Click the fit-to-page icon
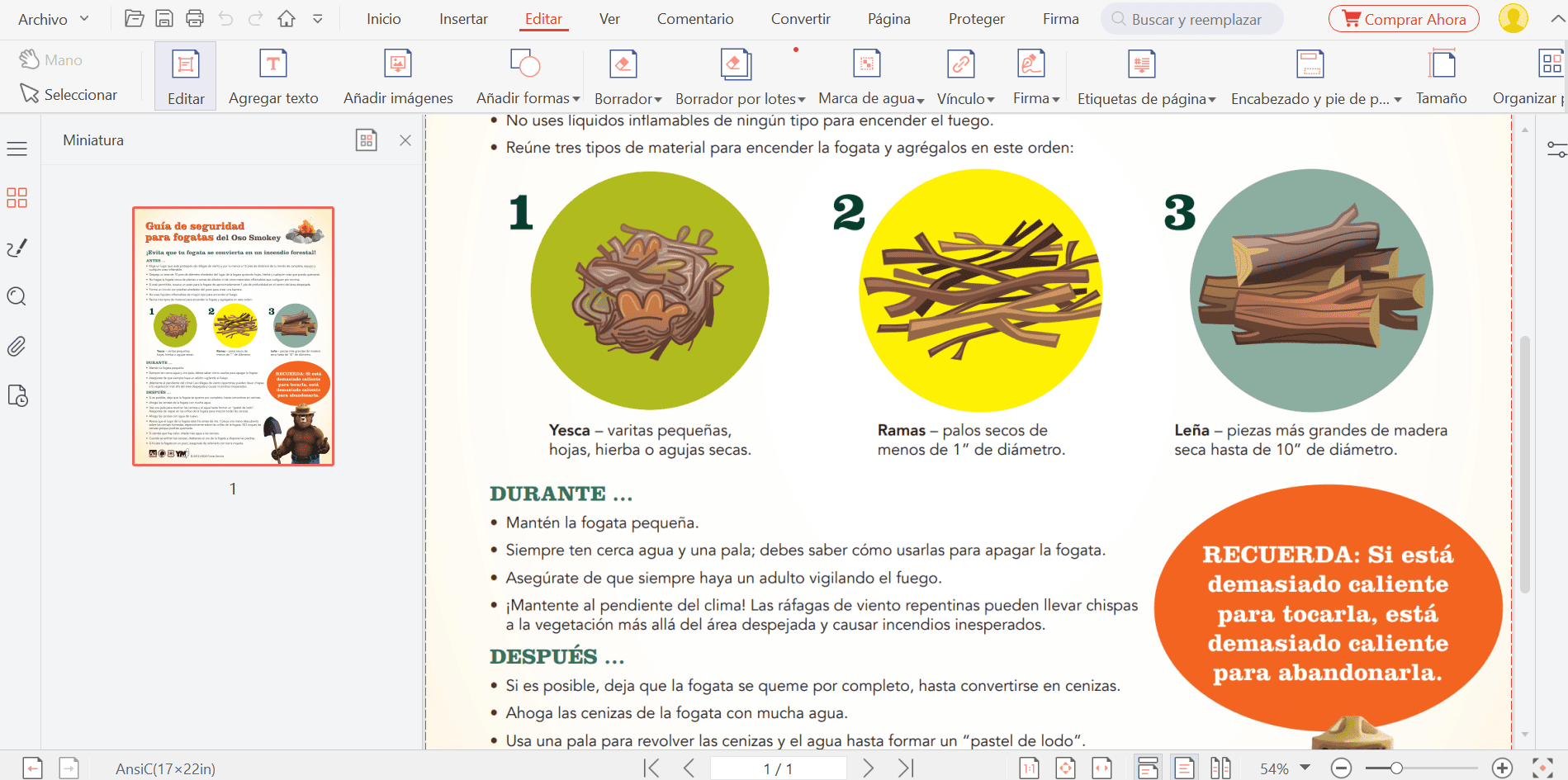Screen dimensions: 1568x780 click(x=1065, y=768)
